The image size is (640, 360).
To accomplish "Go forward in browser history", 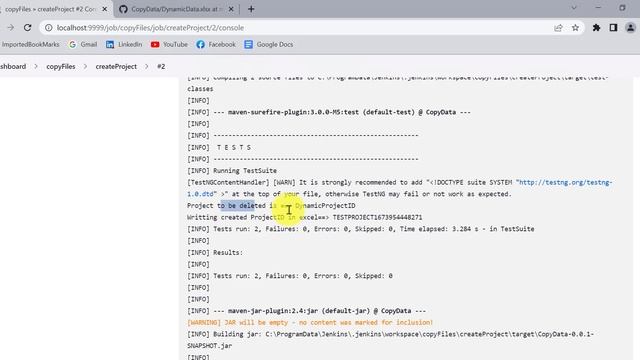I will pos(11,28).
